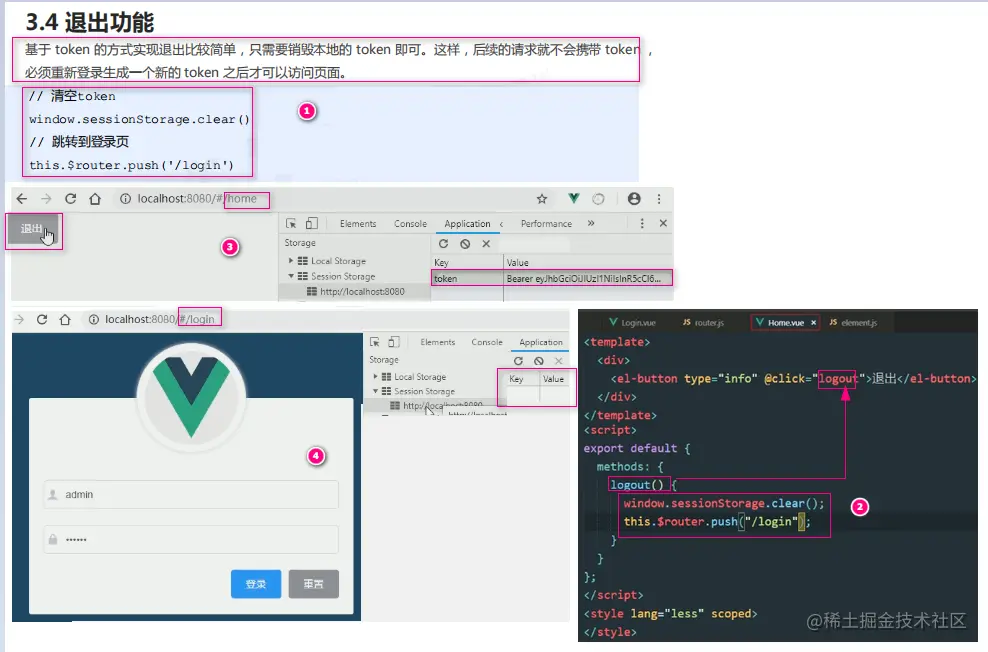Click the gray 重置 reset button
988x652 pixels.
point(314,584)
